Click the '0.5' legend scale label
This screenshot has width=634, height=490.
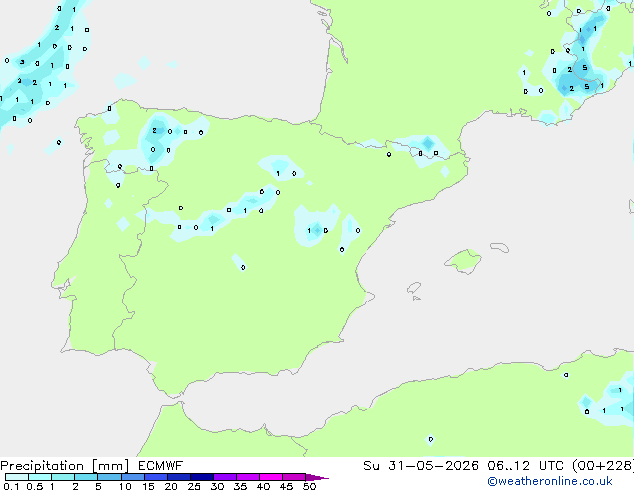tap(34, 486)
